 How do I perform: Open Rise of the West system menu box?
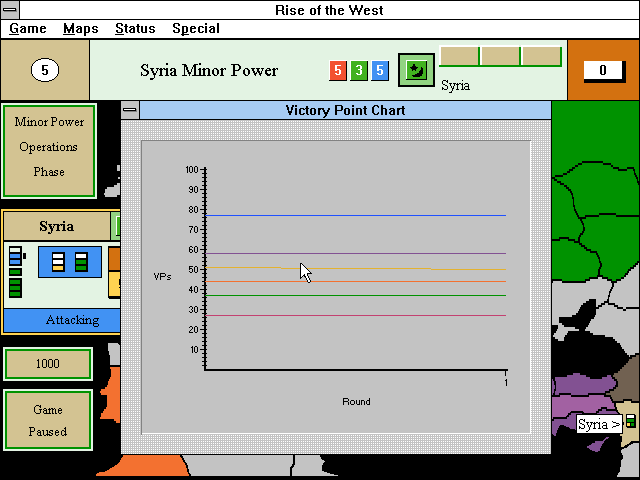coord(10,10)
